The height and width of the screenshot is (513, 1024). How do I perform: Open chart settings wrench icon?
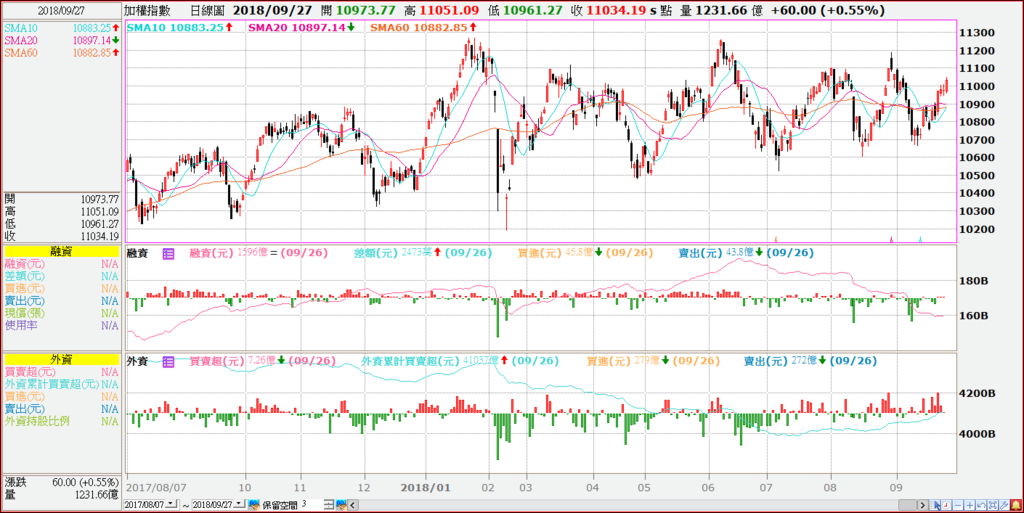pos(1004,505)
